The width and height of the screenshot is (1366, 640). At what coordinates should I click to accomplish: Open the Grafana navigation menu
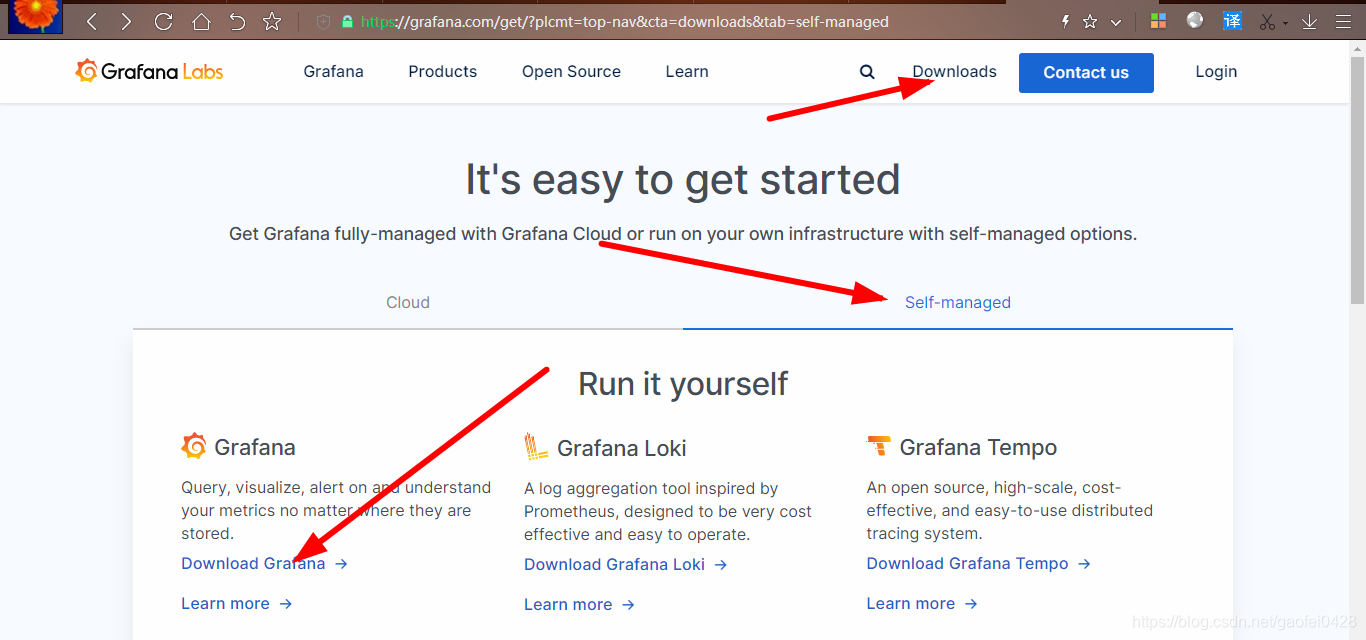tap(334, 72)
